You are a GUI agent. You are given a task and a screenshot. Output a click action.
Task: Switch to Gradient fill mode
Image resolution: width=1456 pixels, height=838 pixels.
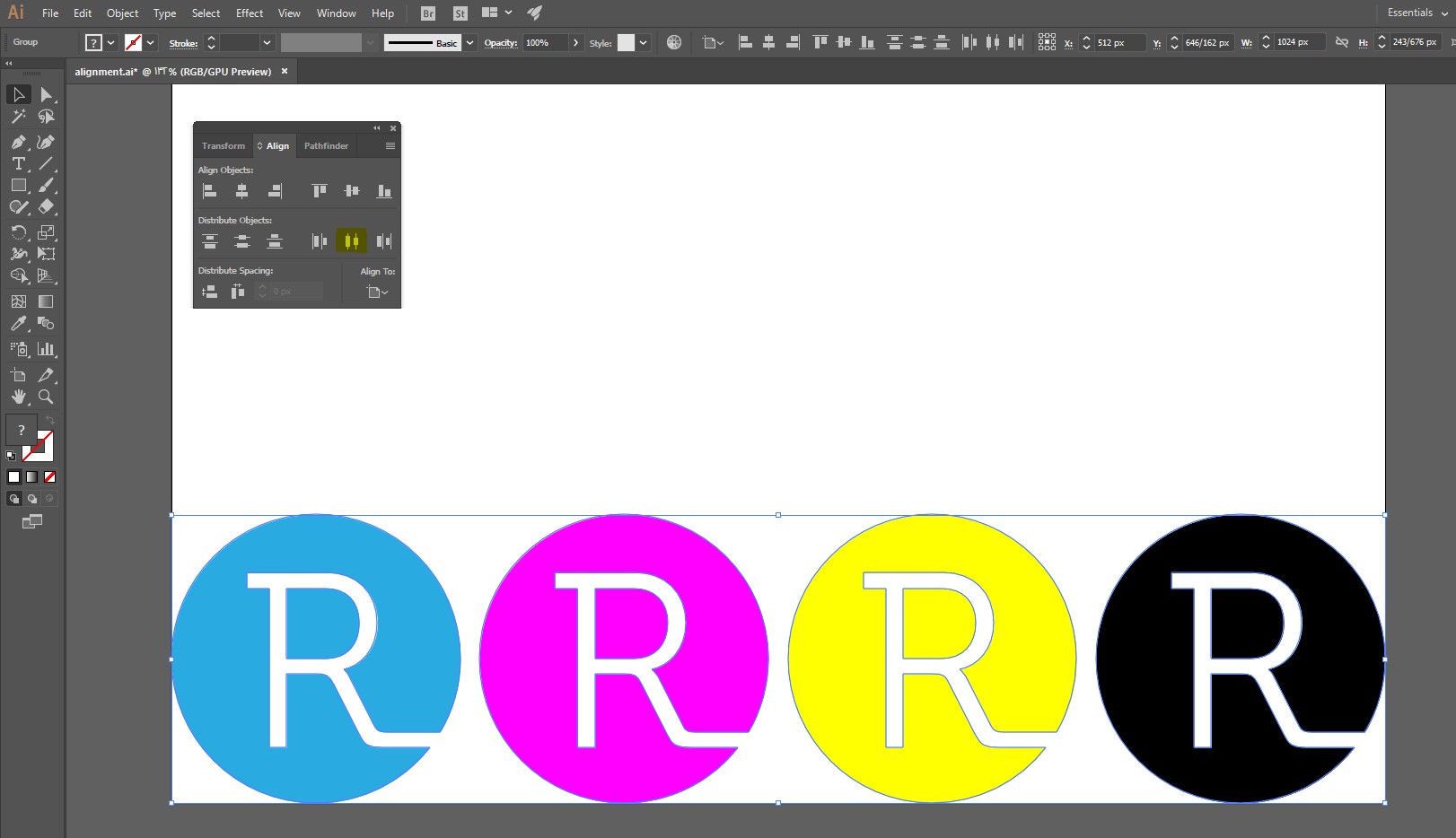[32, 477]
